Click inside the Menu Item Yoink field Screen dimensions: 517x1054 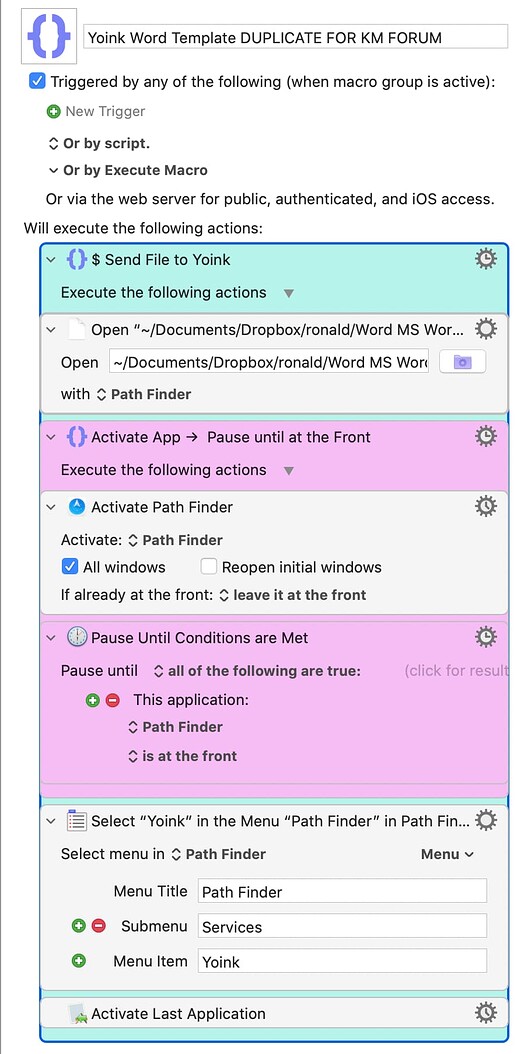tap(342, 961)
